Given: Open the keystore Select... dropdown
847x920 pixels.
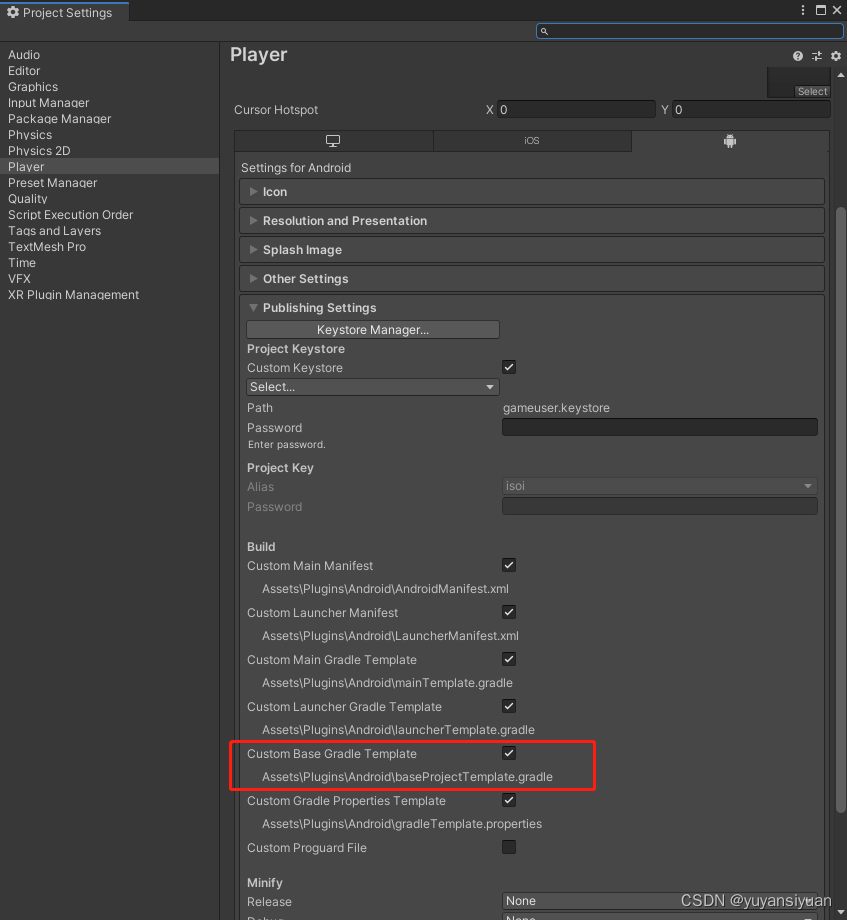Looking at the screenshot, I should 372,387.
